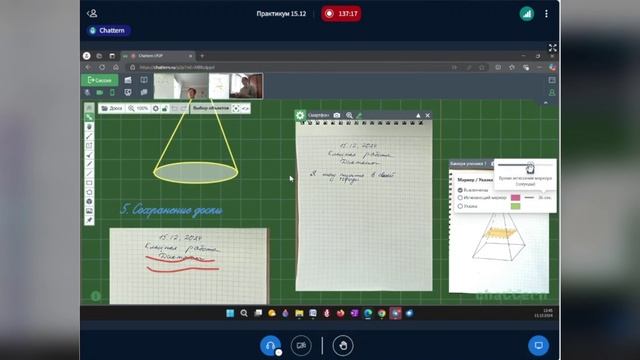Click the green "Сессия" button
Viewport: 640px width, 360px height.
100,80
